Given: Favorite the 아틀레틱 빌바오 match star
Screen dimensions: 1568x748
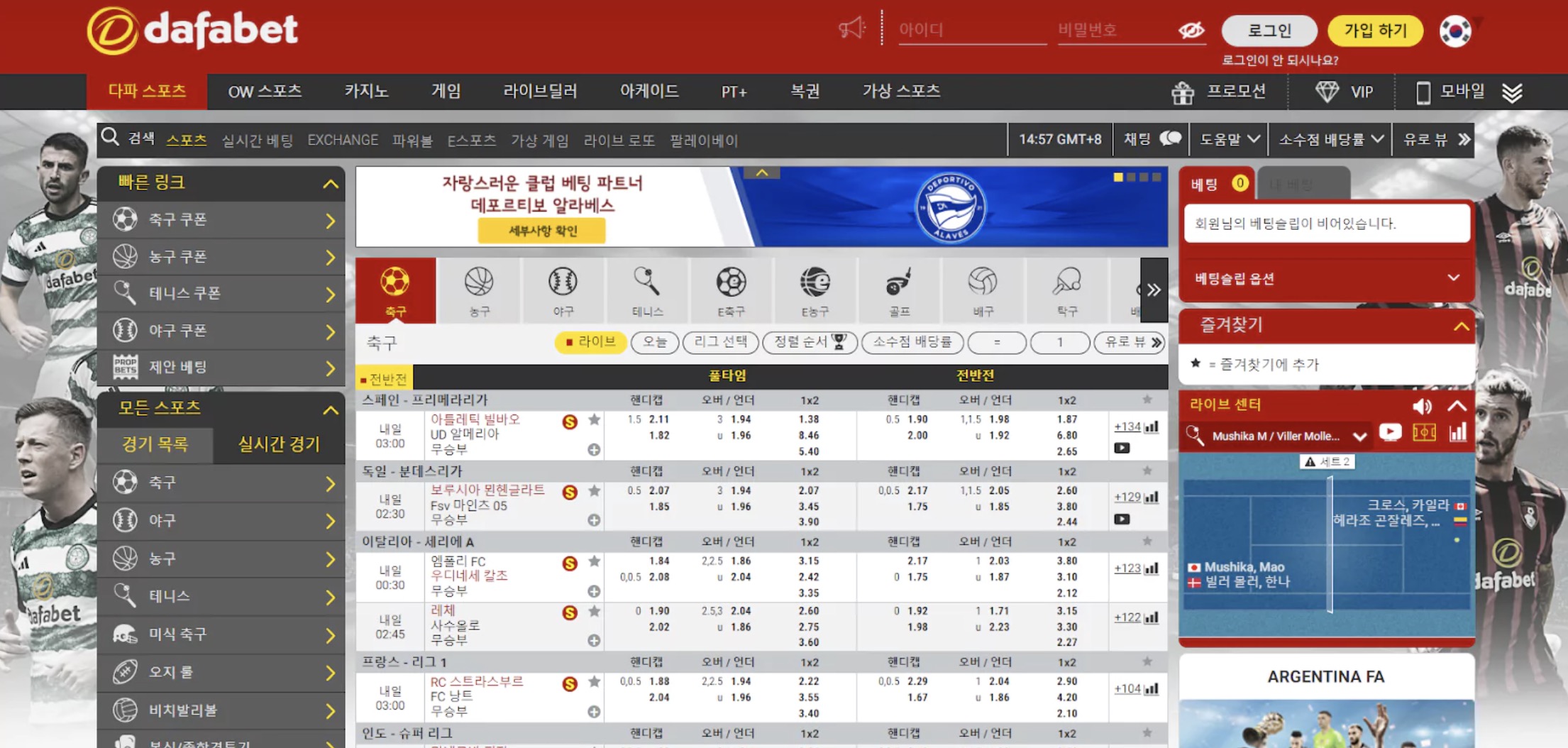Looking at the screenshot, I should tap(595, 420).
